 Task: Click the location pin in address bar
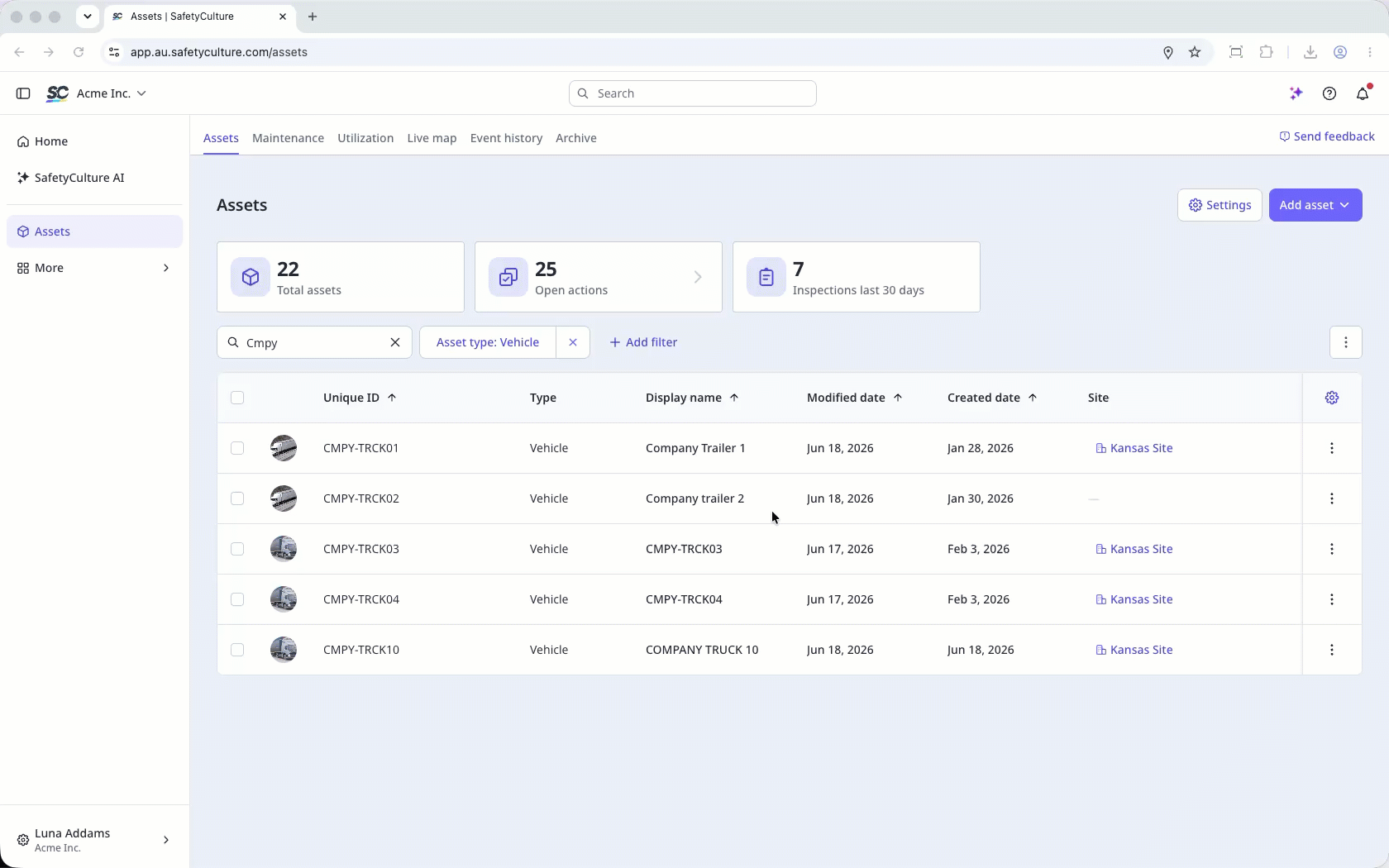pos(1168,52)
